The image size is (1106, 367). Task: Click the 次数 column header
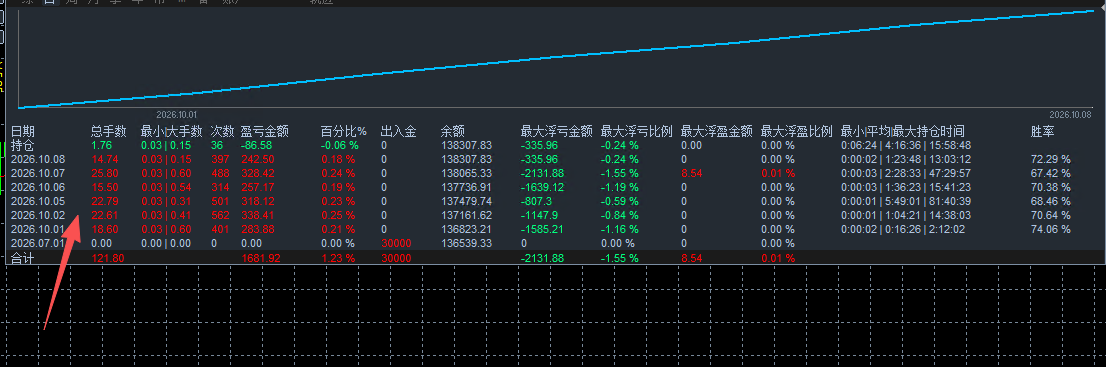pyautogui.click(x=222, y=131)
